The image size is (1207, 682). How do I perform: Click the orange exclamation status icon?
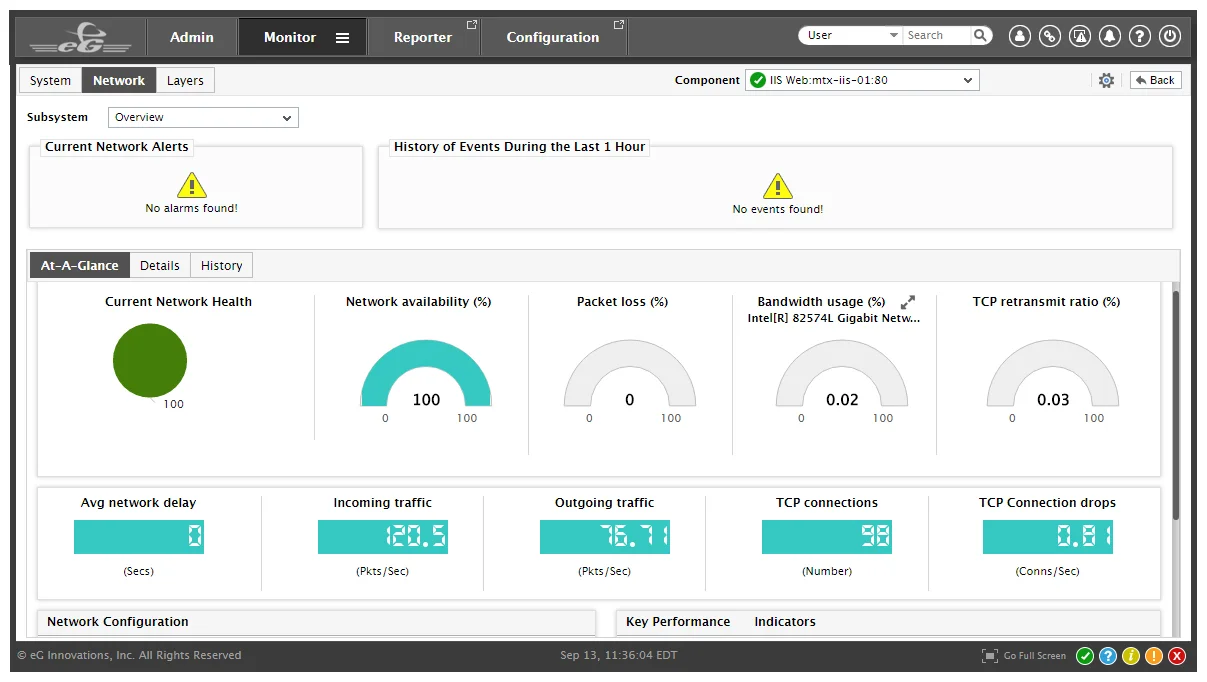click(x=1154, y=656)
